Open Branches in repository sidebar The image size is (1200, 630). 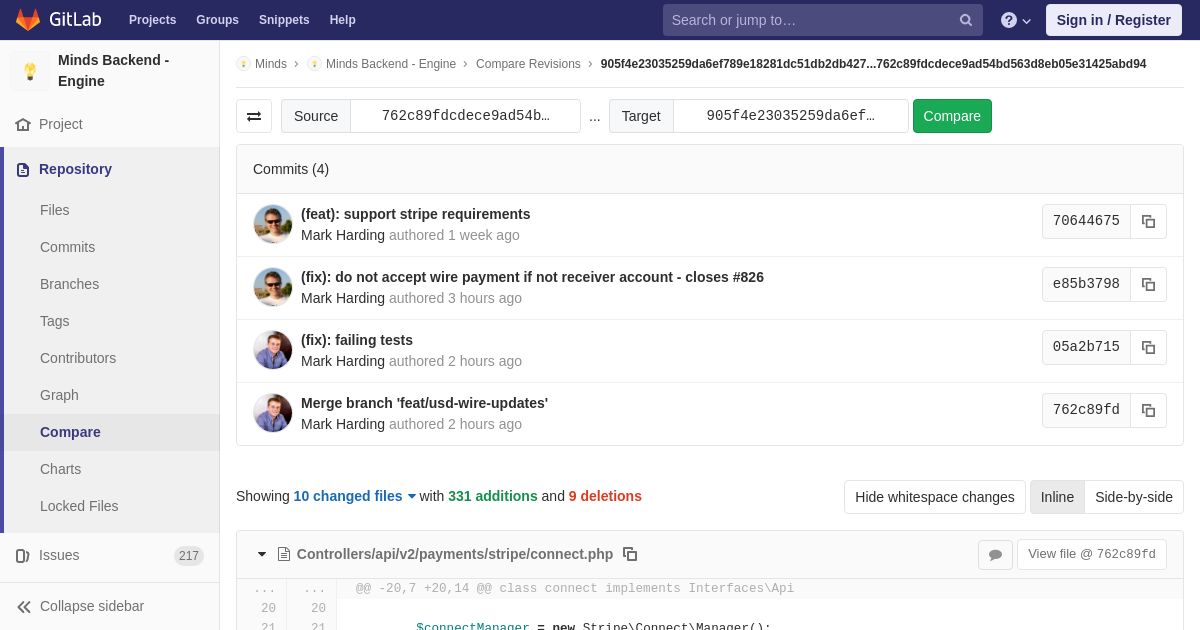69,284
